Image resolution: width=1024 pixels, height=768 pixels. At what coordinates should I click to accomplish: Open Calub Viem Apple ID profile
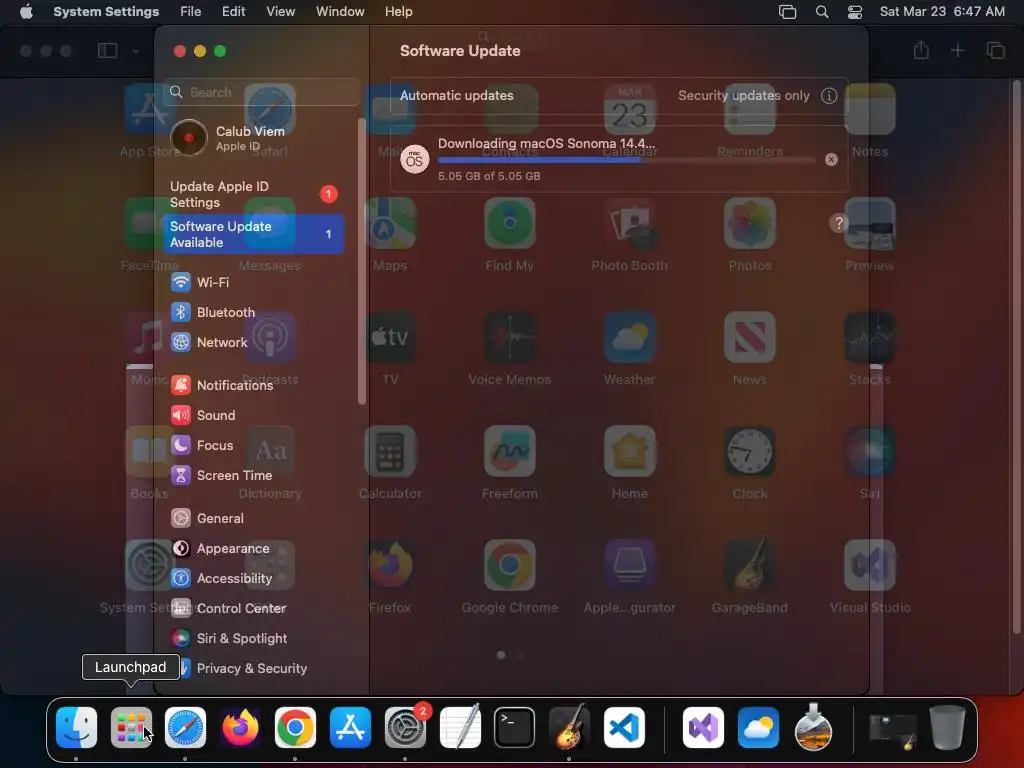pyautogui.click(x=253, y=138)
